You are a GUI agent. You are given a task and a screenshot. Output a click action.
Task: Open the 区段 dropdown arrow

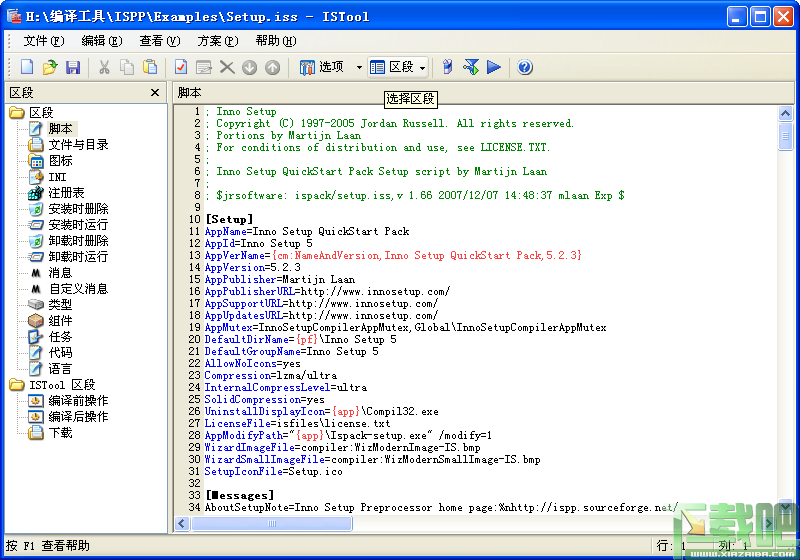click(422, 67)
